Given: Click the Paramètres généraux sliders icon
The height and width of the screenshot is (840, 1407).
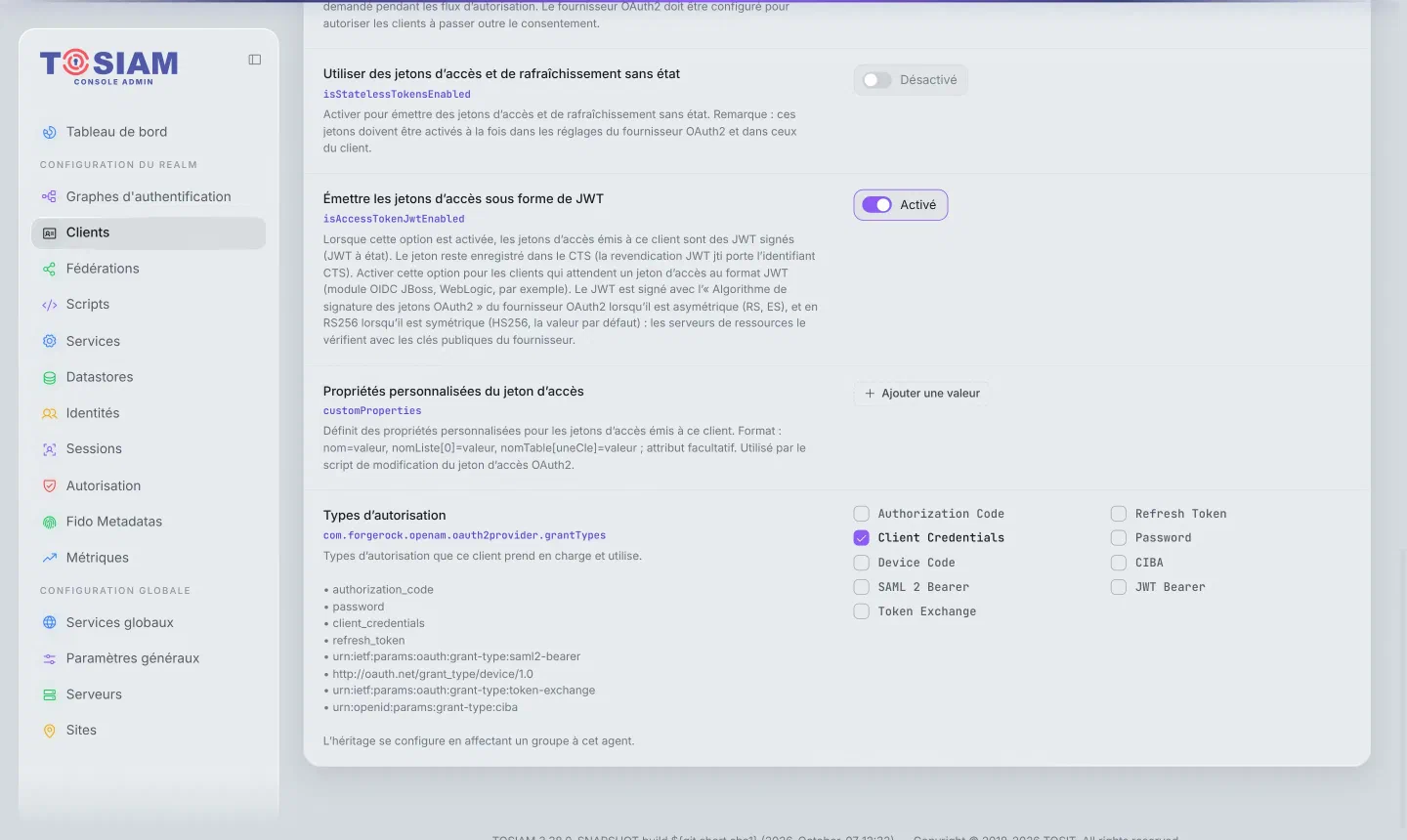Looking at the screenshot, I should [x=50, y=658].
